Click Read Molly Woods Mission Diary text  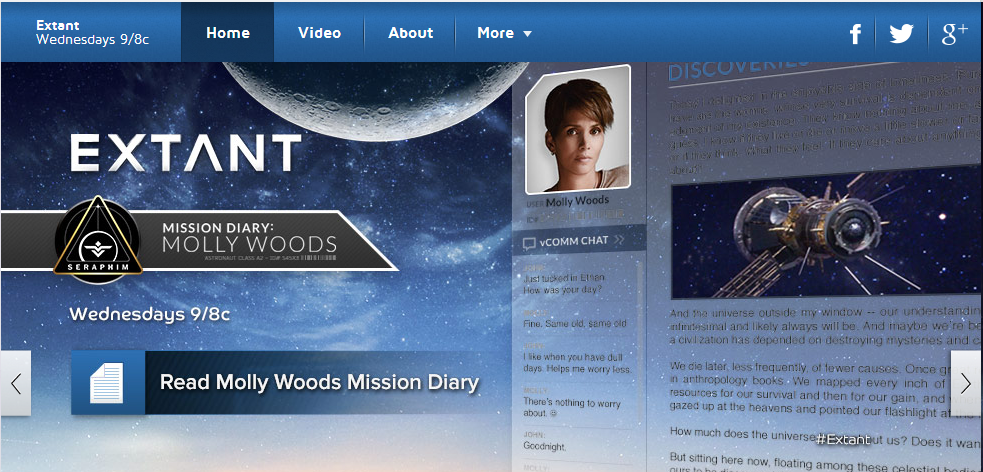click(319, 382)
